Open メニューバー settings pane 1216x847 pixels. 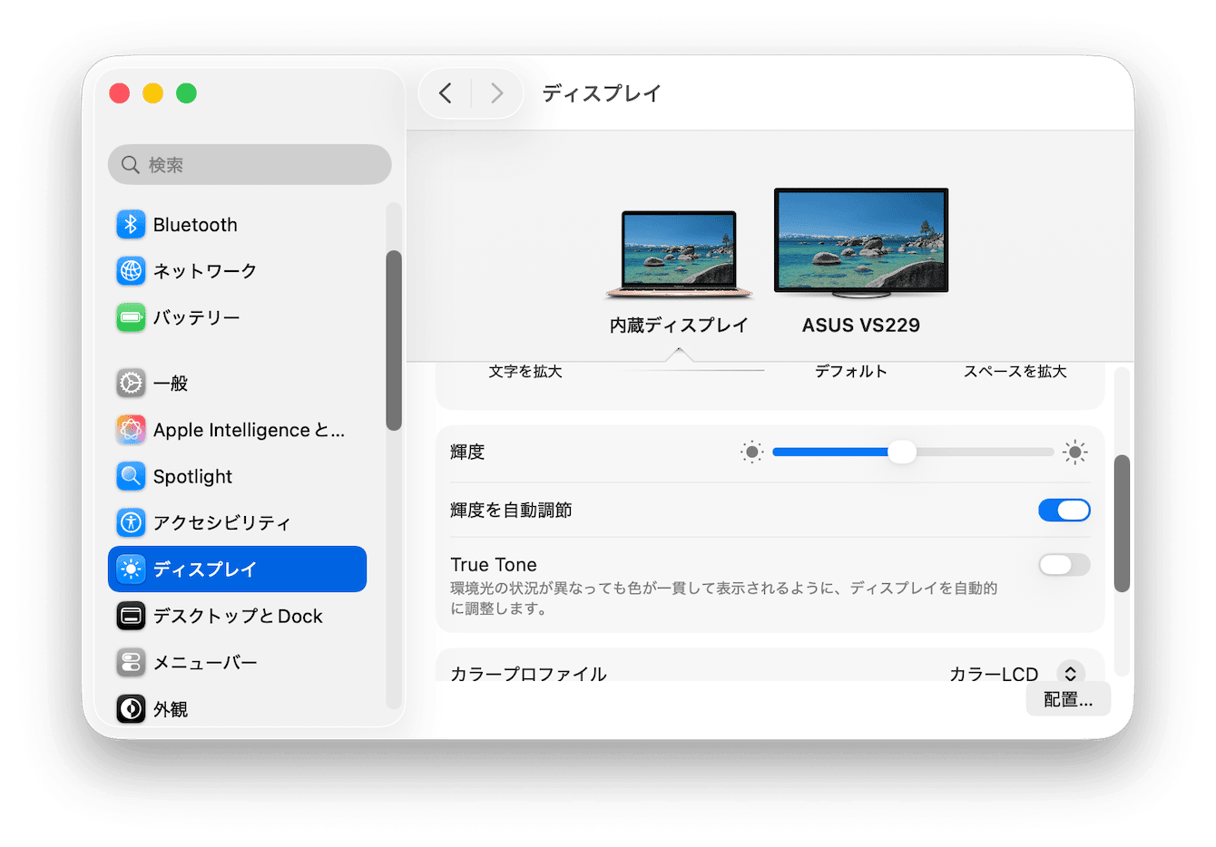click(x=237, y=663)
